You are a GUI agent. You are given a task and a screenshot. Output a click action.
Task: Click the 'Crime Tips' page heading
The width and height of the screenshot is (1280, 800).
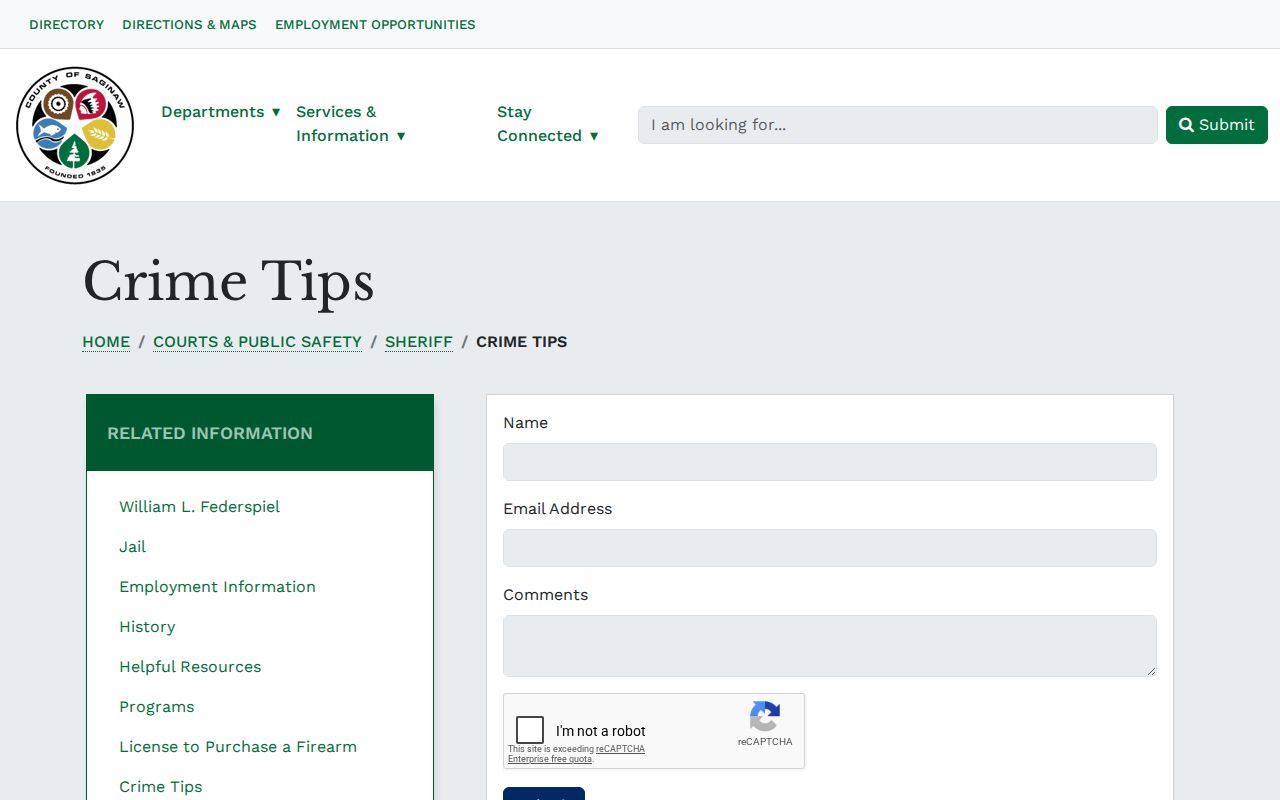(228, 281)
